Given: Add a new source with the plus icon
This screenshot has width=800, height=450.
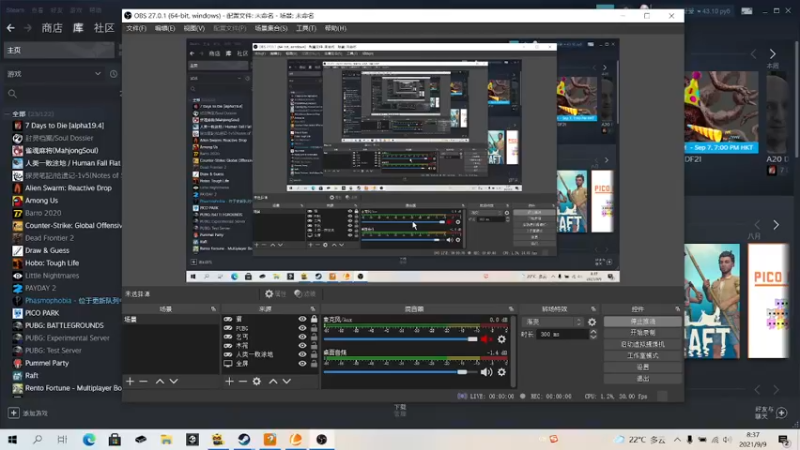Looking at the screenshot, I should 229,381.
